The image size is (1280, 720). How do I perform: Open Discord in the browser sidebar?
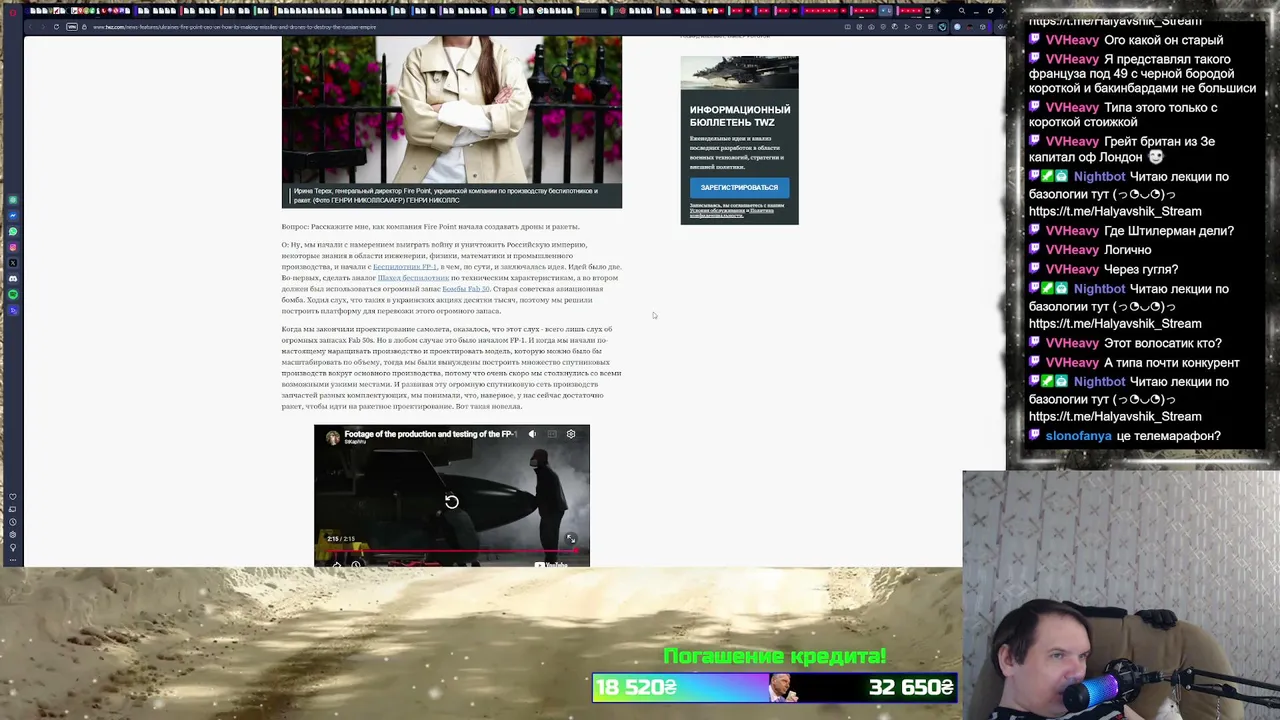(13, 279)
